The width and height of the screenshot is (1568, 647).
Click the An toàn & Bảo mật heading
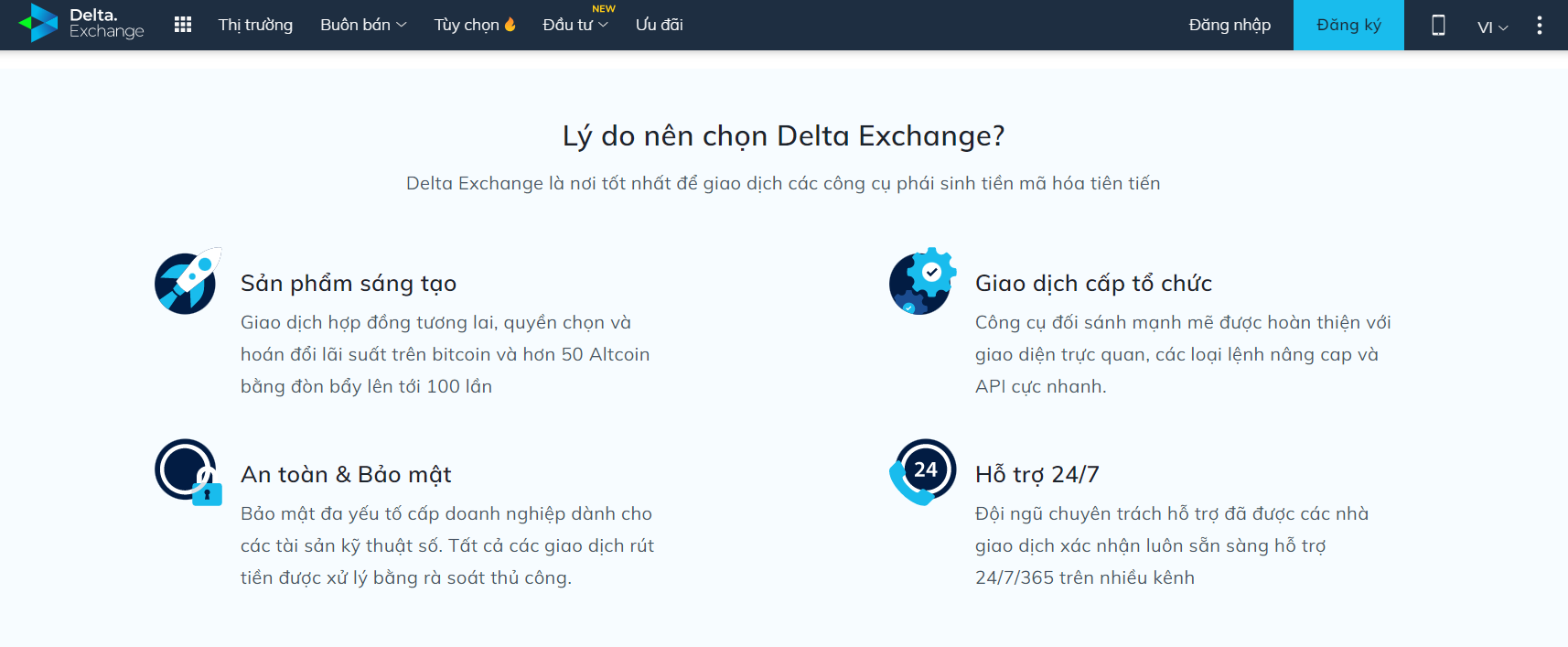[346, 475]
